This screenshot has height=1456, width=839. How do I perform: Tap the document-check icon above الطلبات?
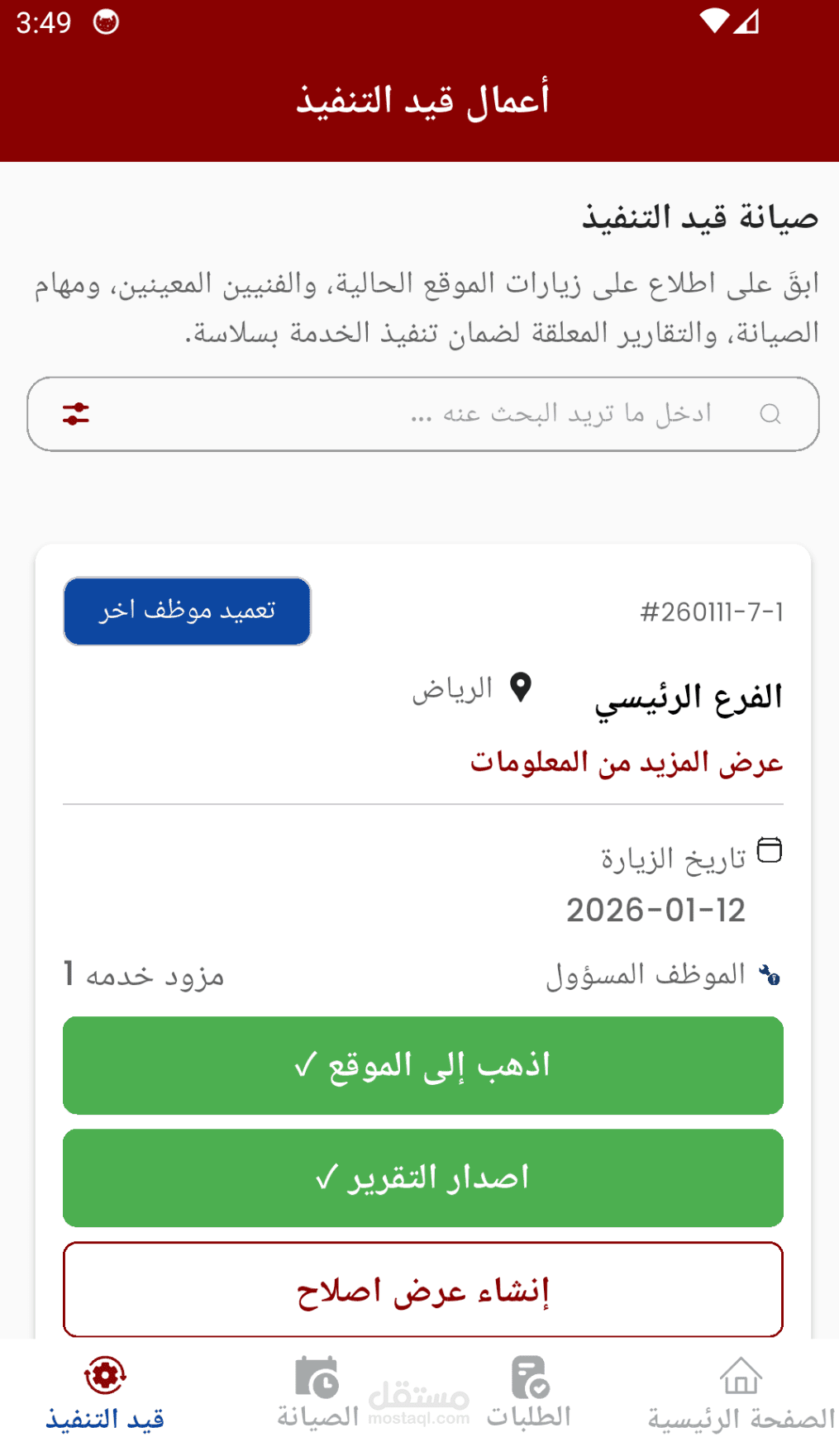click(x=529, y=1377)
